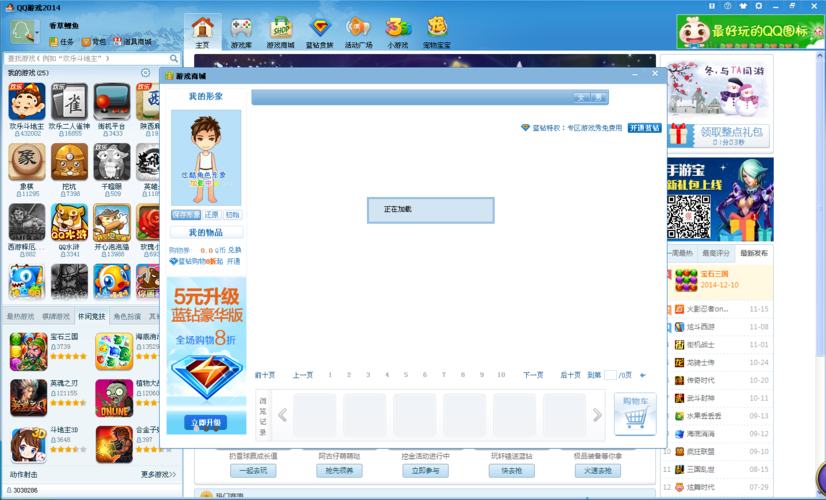
Task: Click 保存形象 button under the avatar
Action: coord(186,214)
